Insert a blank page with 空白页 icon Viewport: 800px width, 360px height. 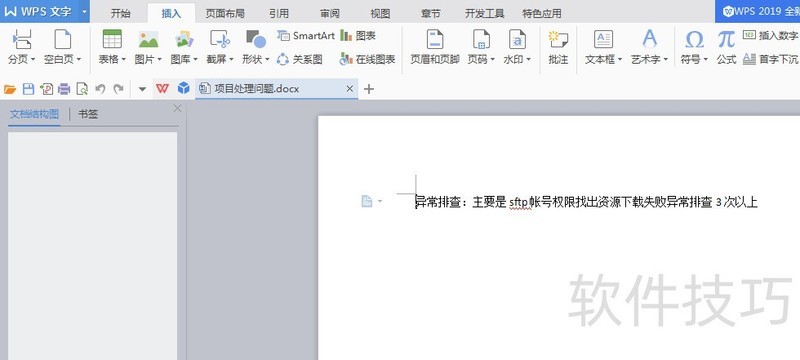[63, 39]
